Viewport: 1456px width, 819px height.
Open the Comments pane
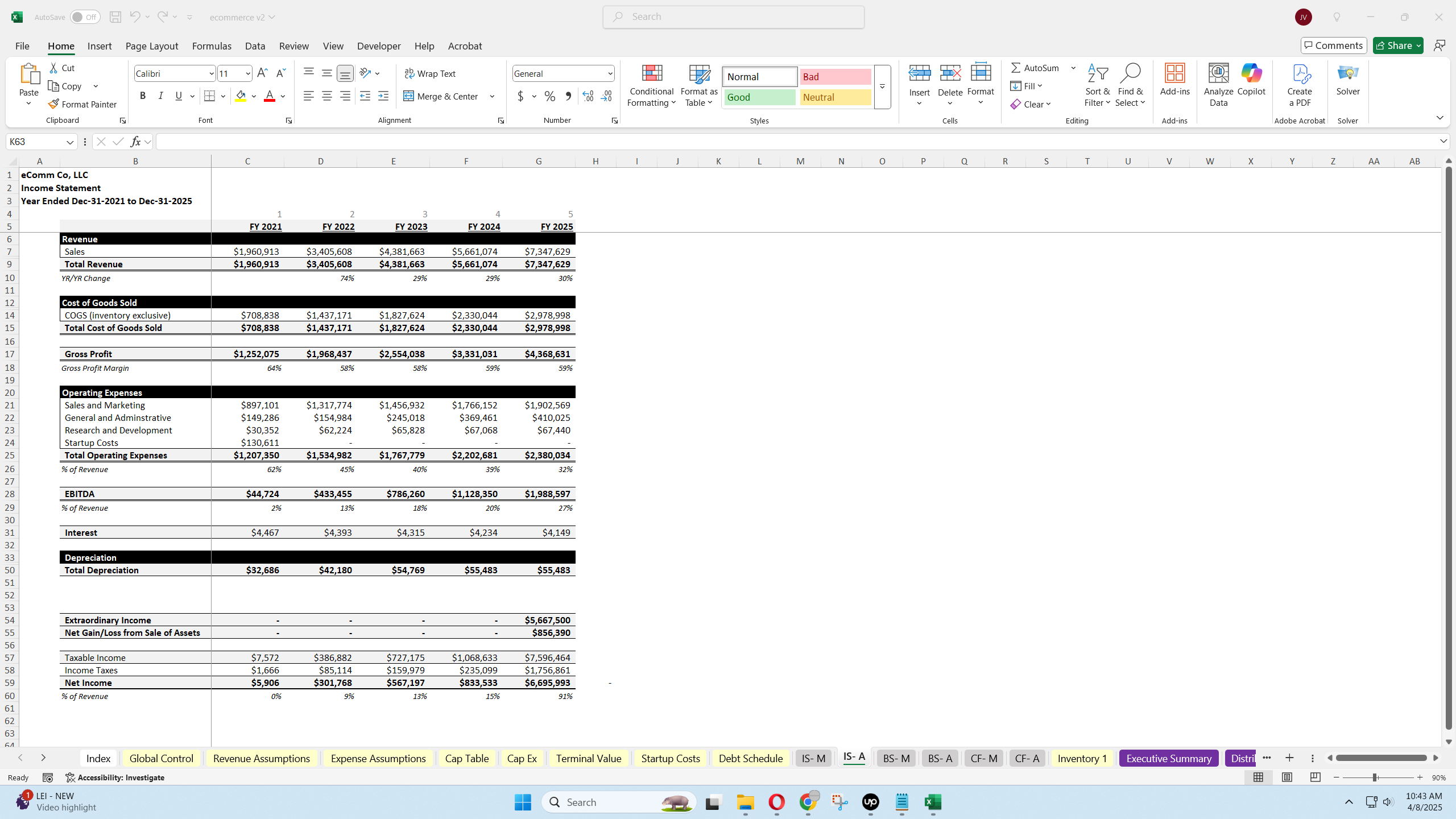1333,45
